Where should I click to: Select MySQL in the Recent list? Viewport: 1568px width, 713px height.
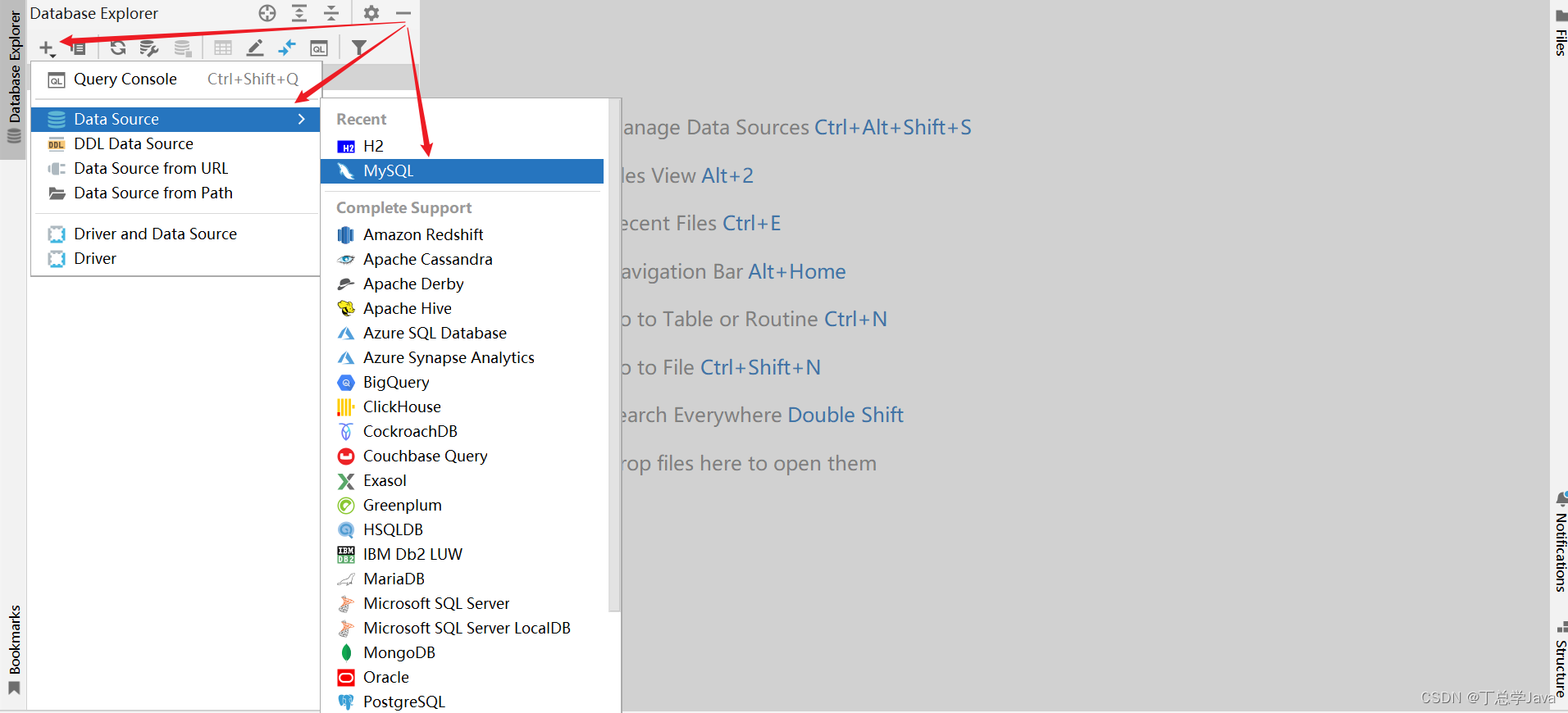[x=463, y=171]
